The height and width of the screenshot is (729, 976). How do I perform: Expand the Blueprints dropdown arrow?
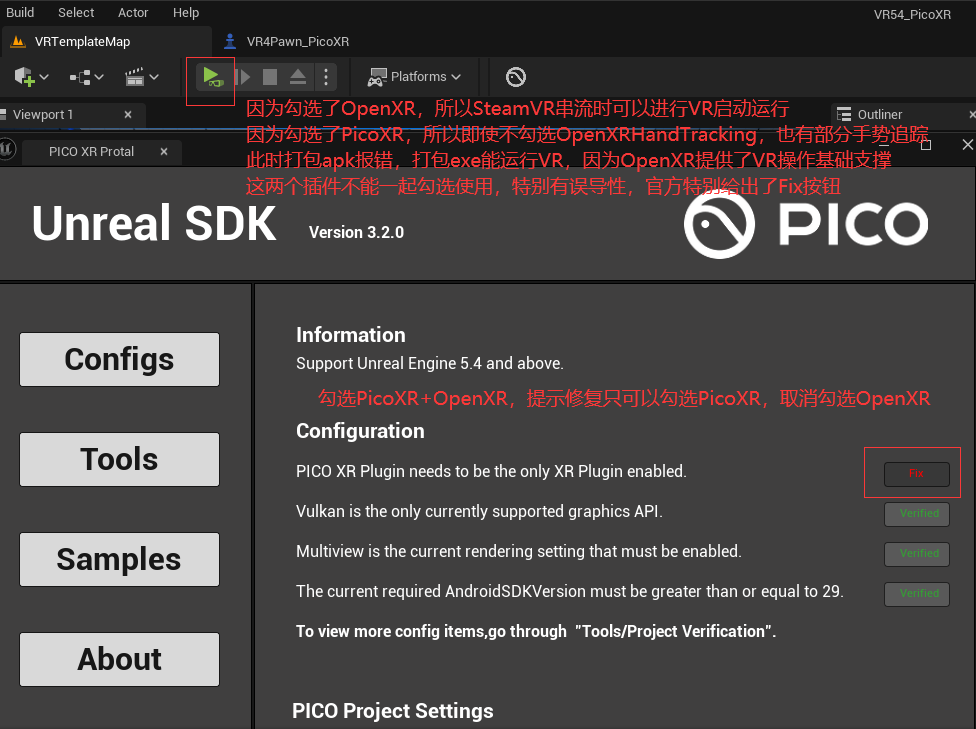99,77
